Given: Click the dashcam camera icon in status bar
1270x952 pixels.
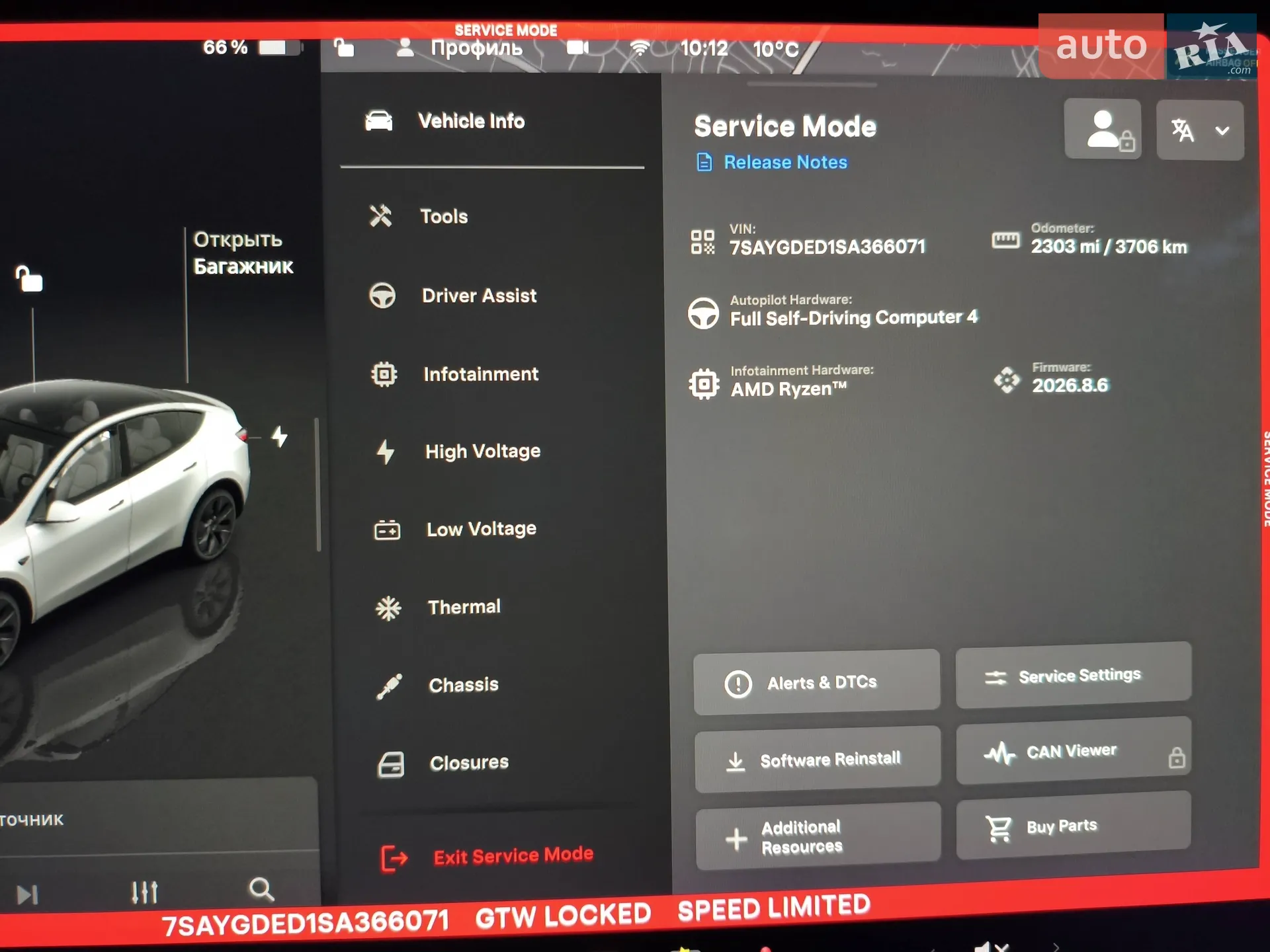Looking at the screenshot, I should coord(577,48).
